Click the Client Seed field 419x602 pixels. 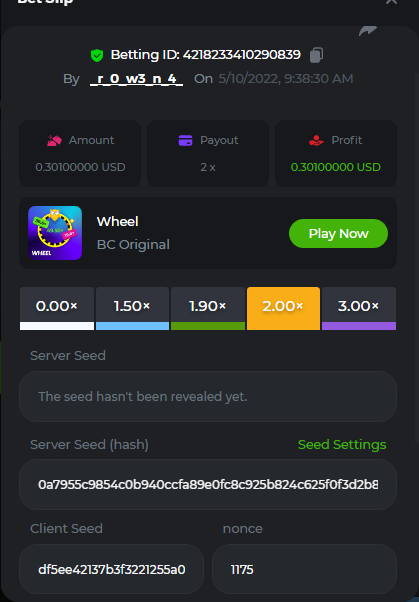click(x=111, y=569)
